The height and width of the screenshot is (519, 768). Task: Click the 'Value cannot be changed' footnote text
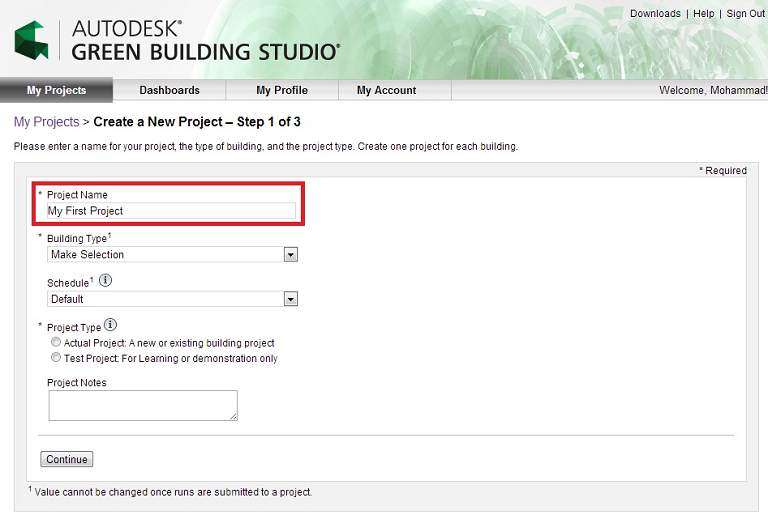click(170, 492)
